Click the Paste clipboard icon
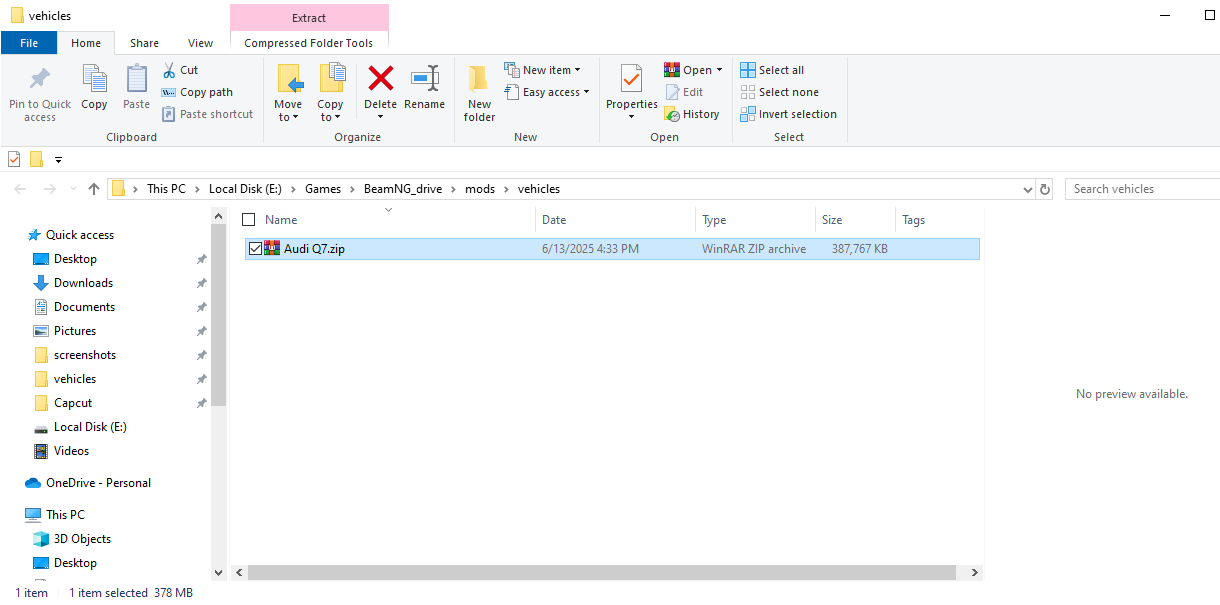This screenshot has width=1220, height=605. 137,79
